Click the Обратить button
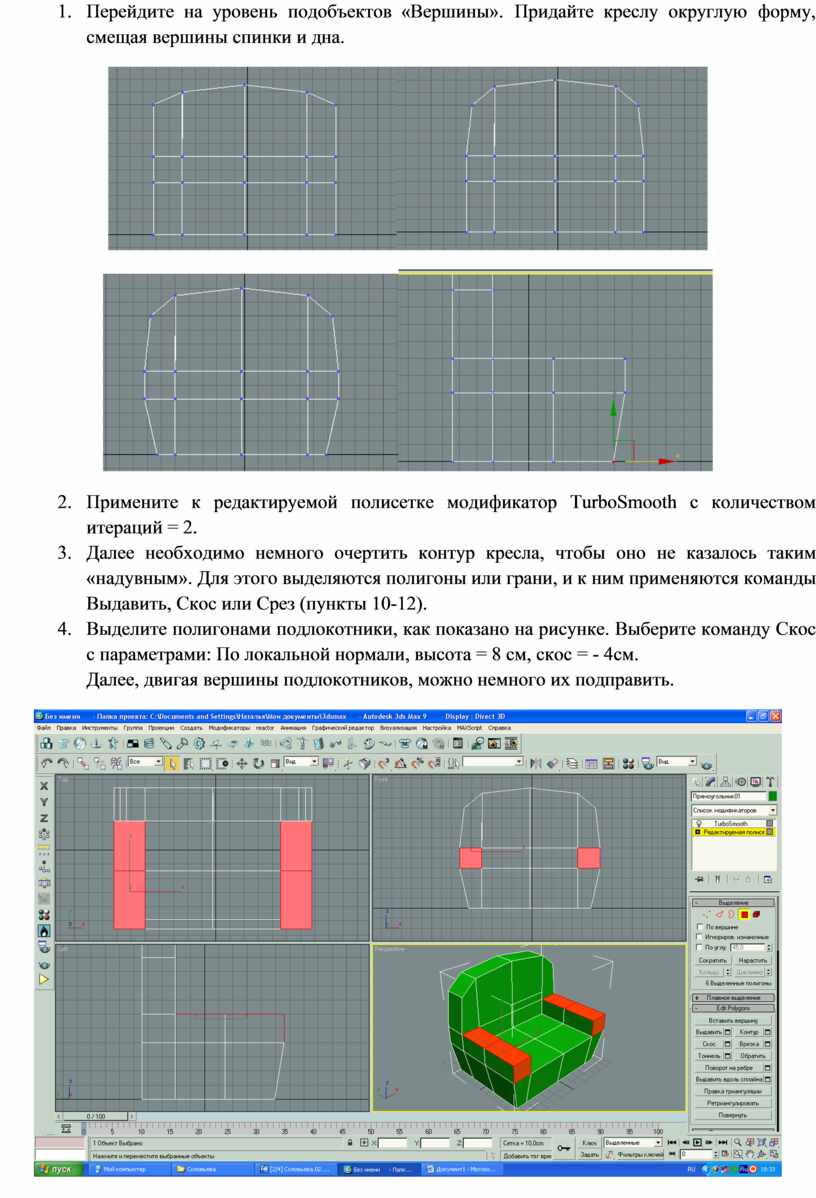816x1198 pixels. point(753,1056)
